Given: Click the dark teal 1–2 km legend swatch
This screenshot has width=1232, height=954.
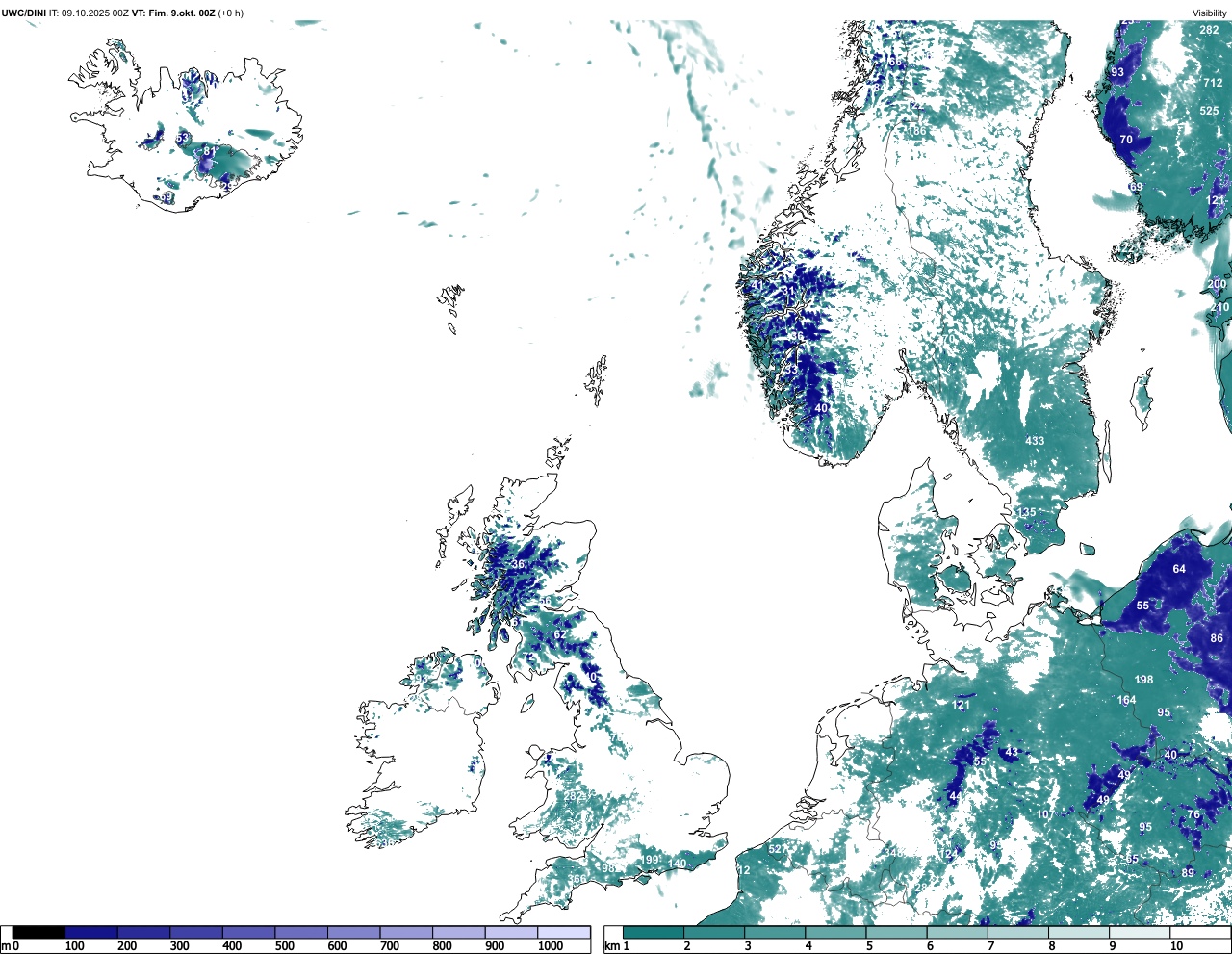Looking at the screenshot, I should (654, 932).
